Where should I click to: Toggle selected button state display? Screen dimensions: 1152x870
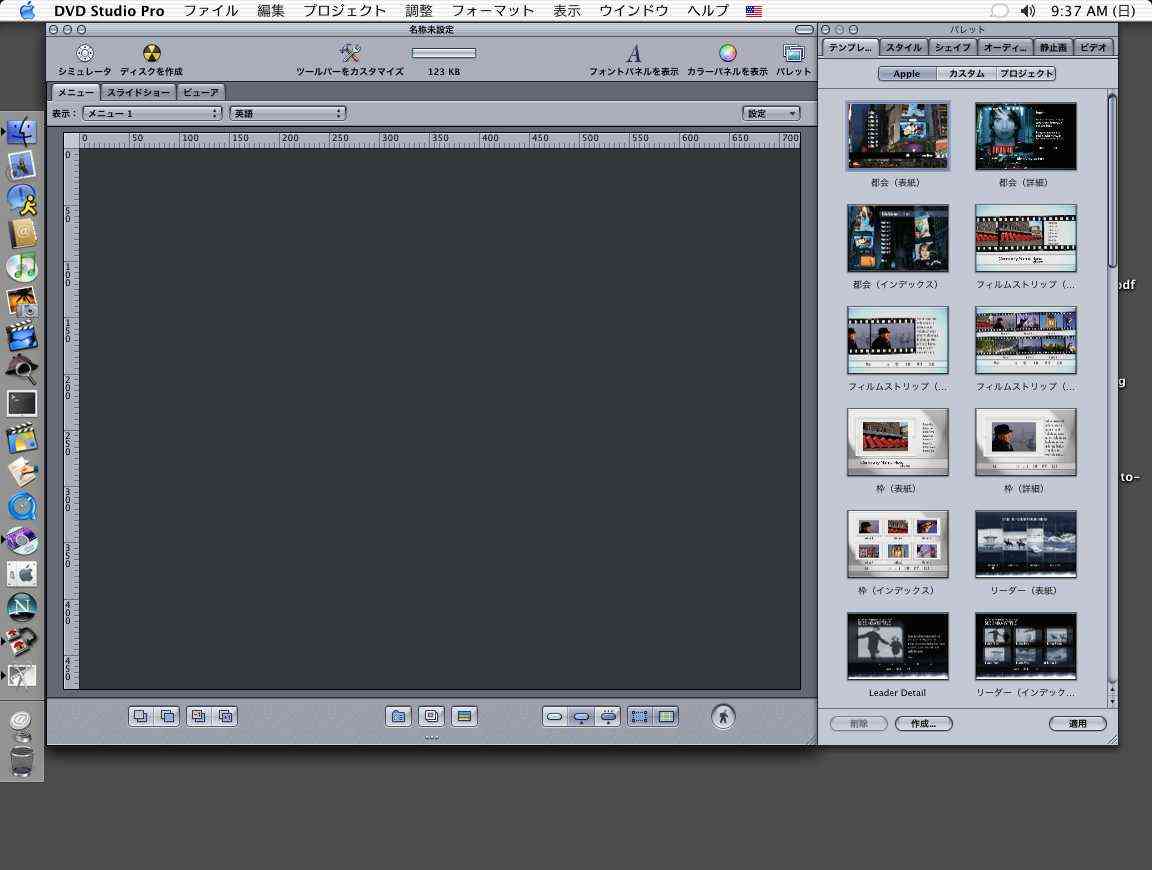[581, 716]
